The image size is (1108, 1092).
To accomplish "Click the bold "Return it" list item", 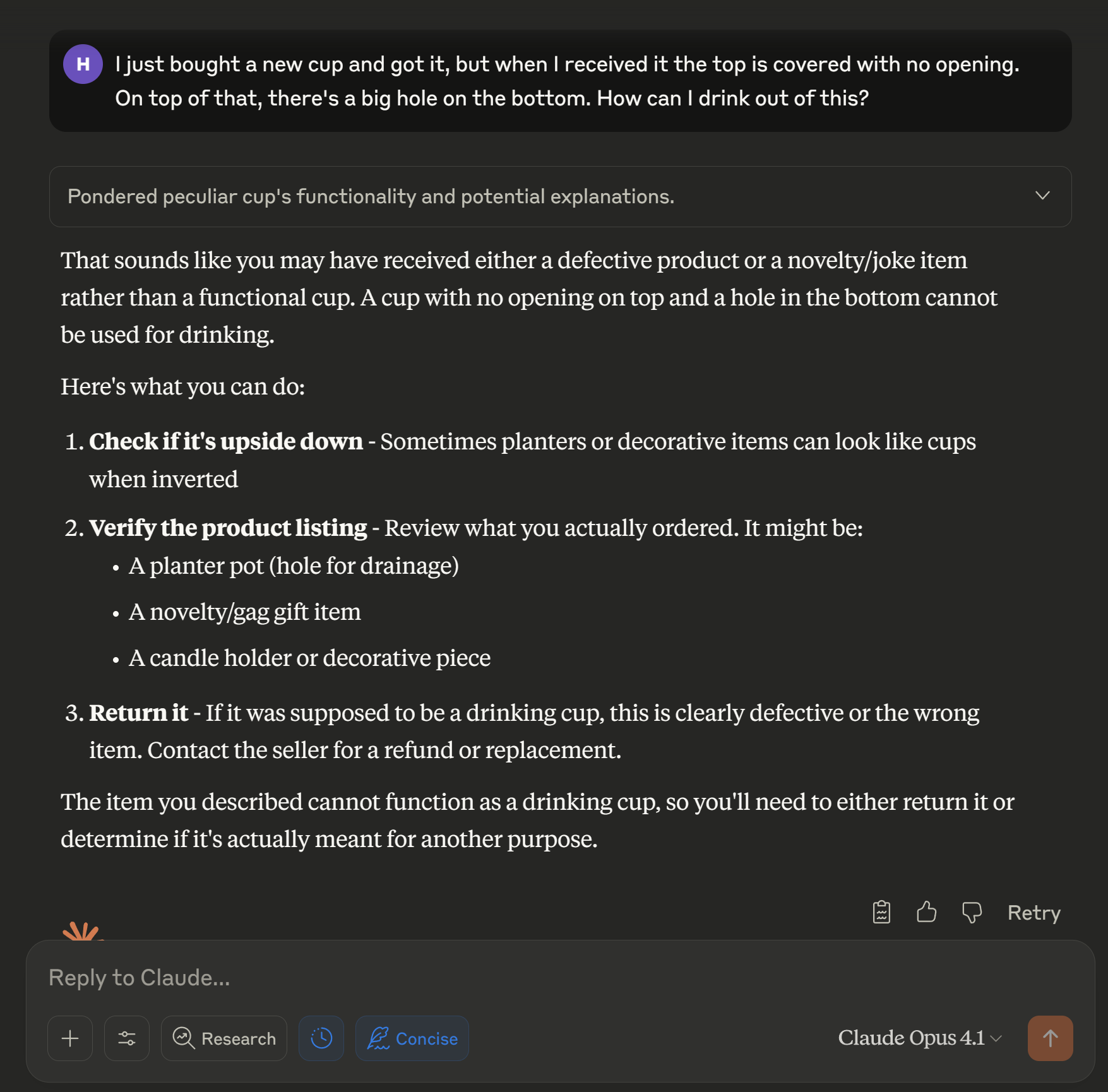I will 138,713.
